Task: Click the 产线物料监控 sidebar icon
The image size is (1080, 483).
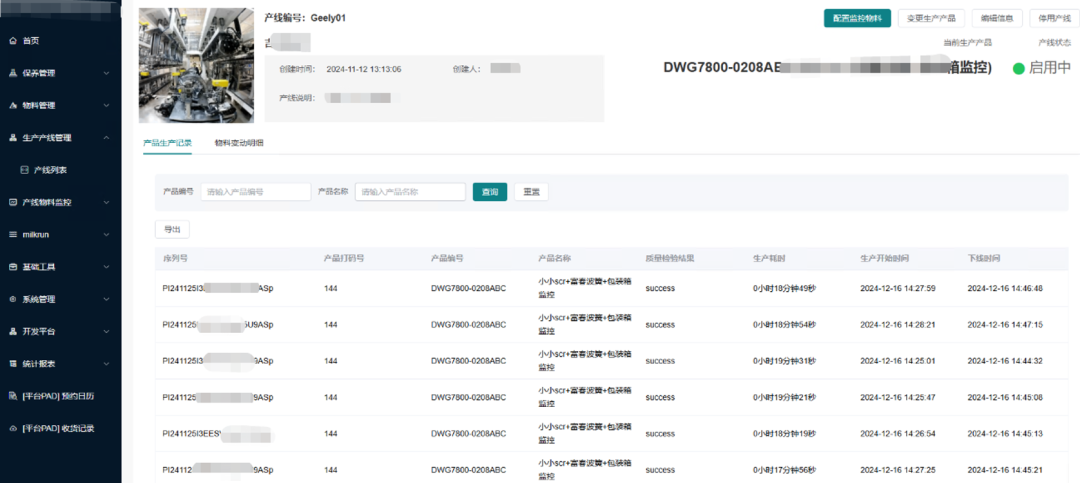Action: click(x=13, y=203)
